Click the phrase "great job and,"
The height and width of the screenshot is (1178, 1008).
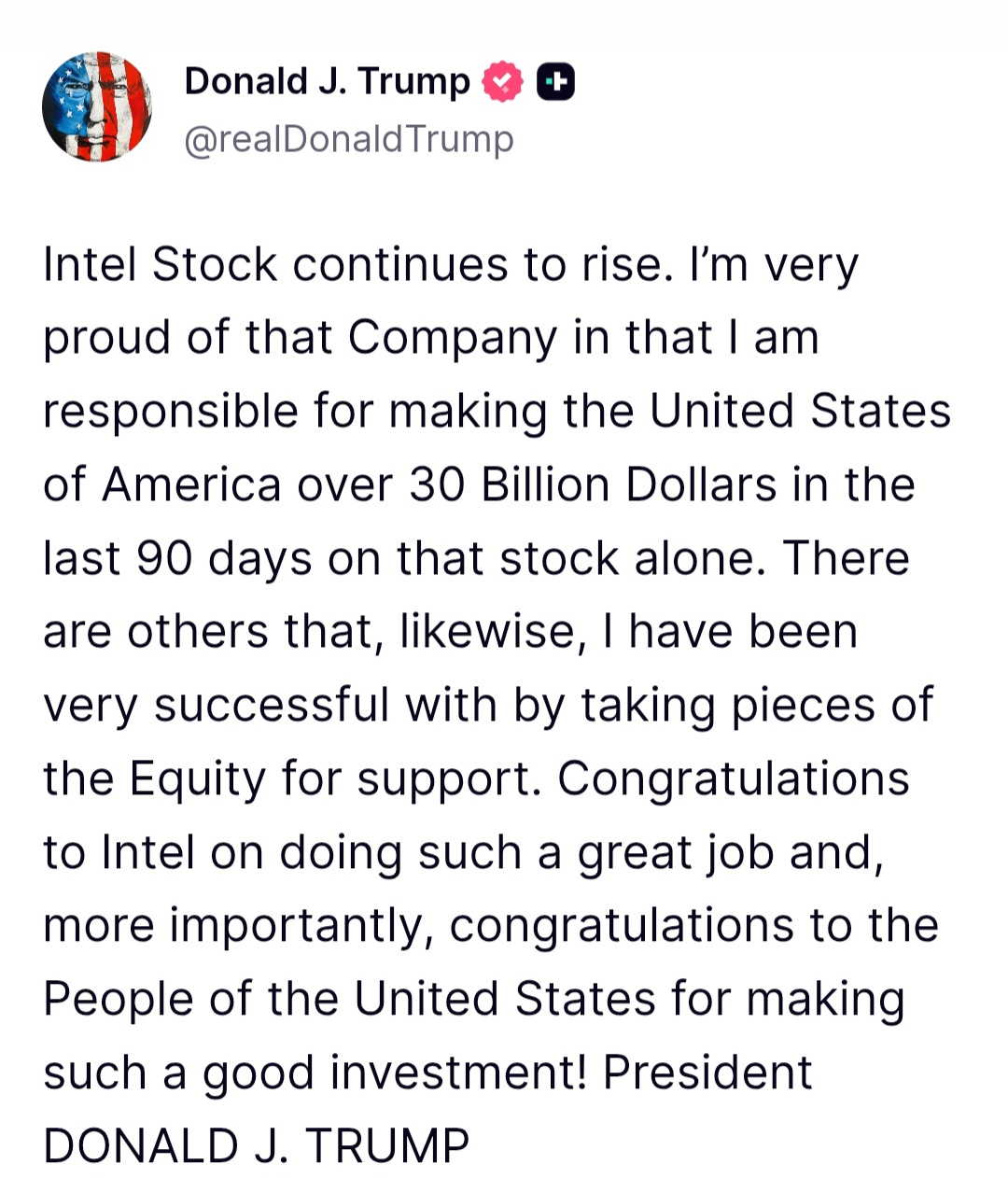coord(730,853)
